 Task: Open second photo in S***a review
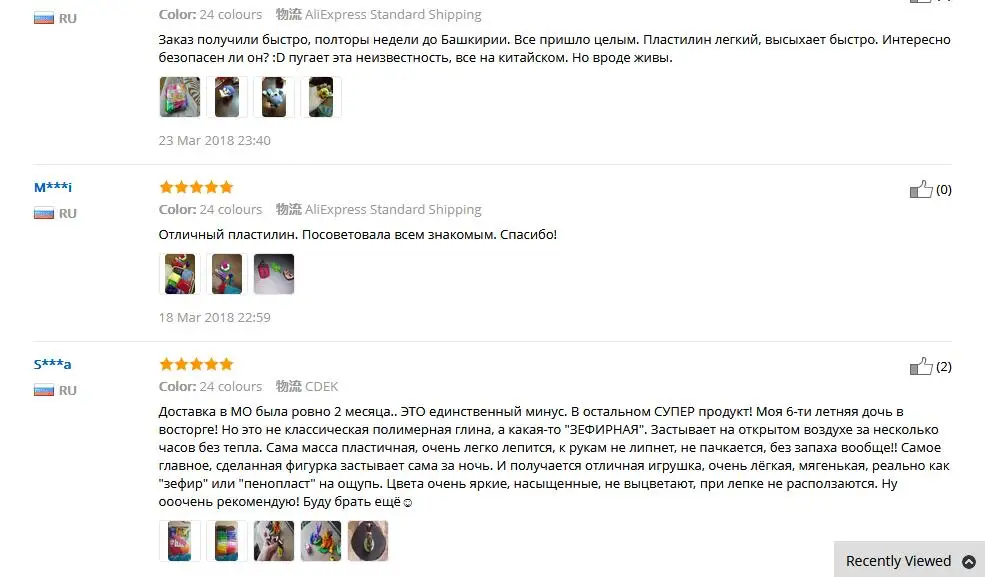coord(227,541)
